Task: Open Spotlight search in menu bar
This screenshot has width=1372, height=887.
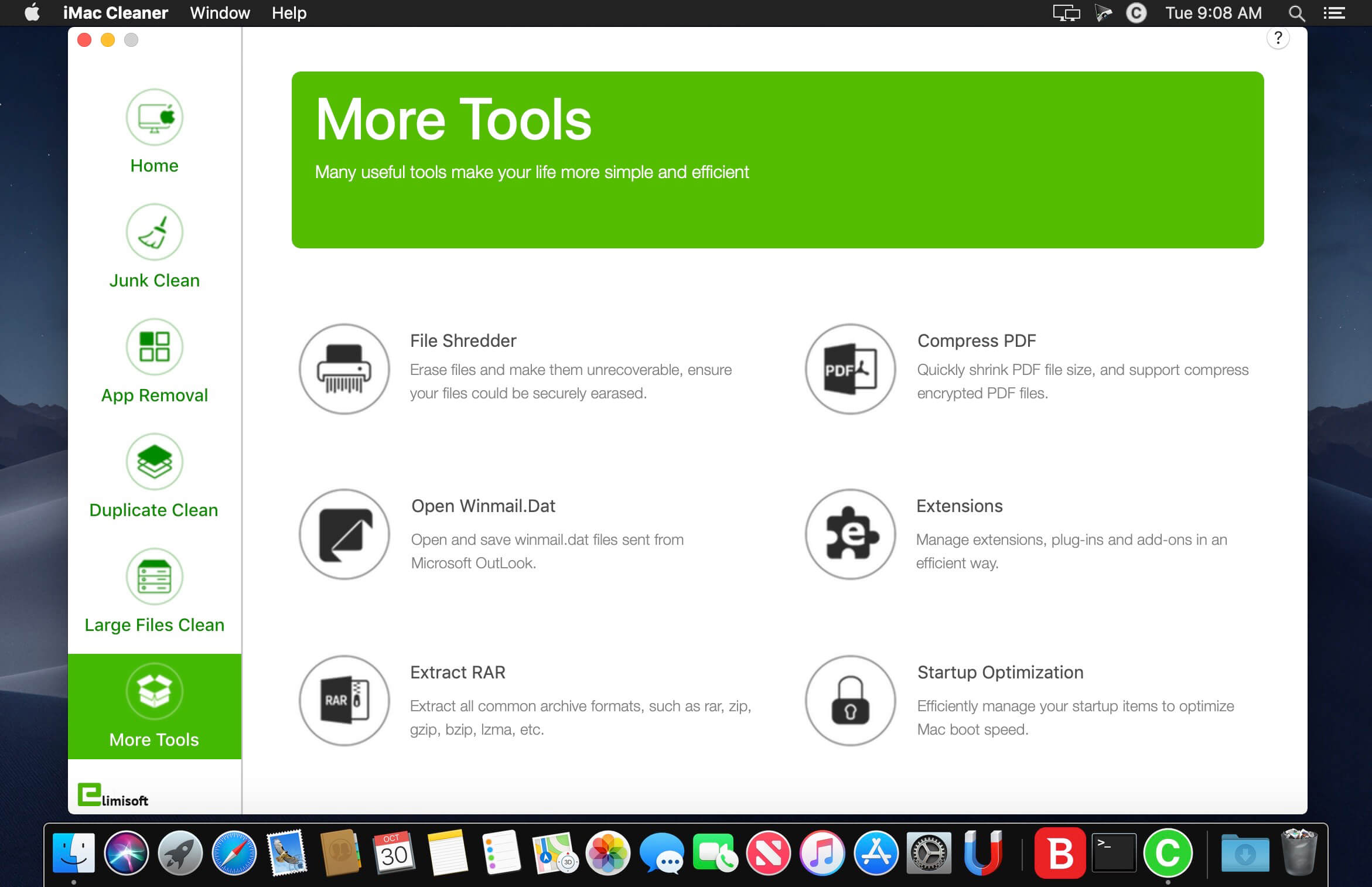Action: 1296,12
